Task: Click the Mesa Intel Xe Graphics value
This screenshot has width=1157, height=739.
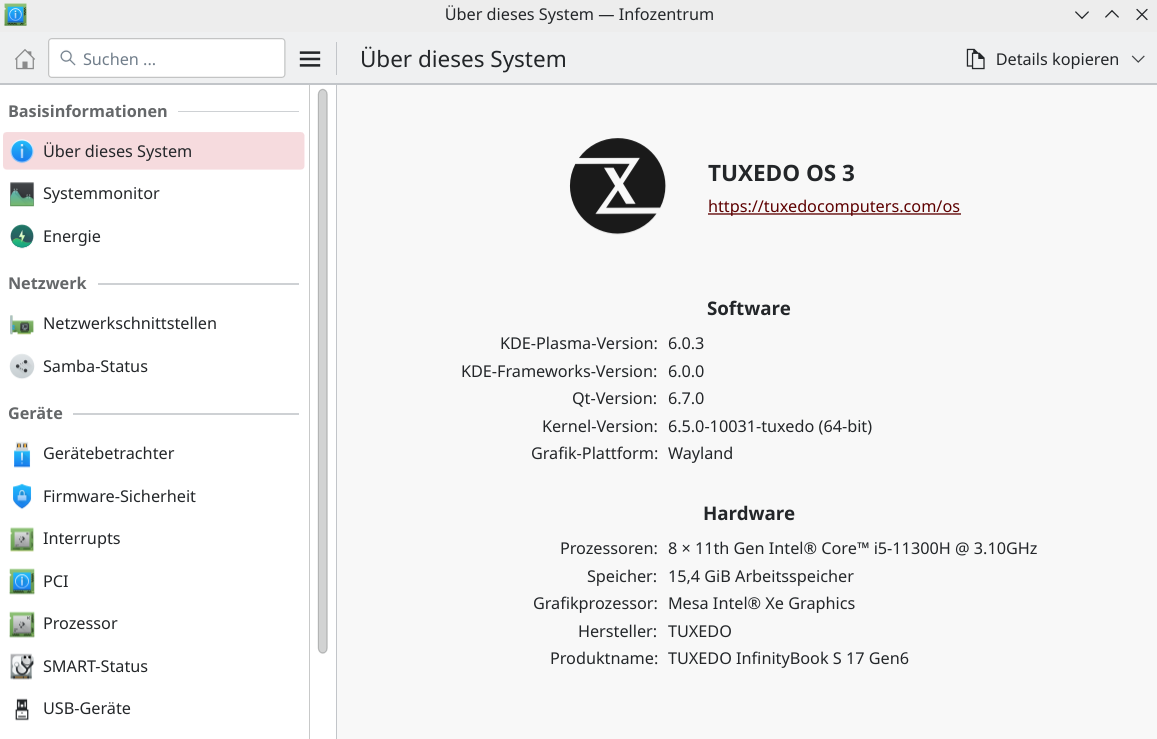Action: [761, 604]
